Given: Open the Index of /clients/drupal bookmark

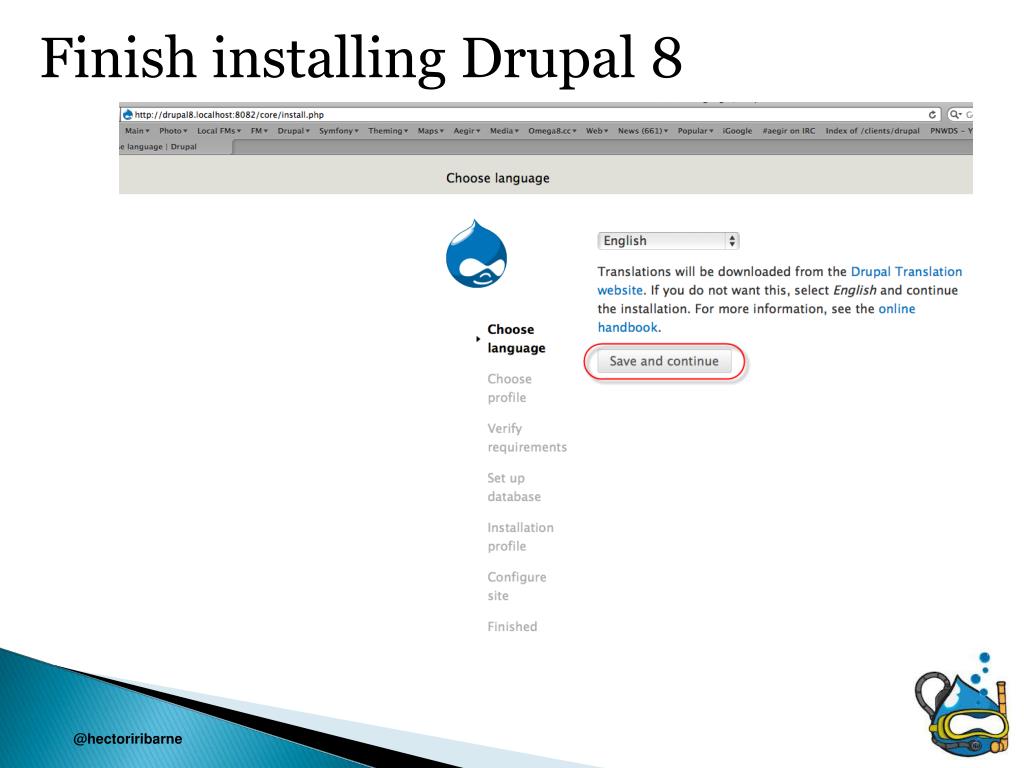Looking at the screenshot, I should (x=872, y=131).
